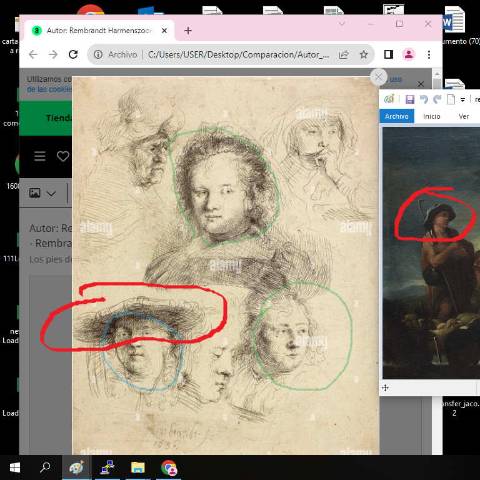Click the address bar URL field
This screenshot has width=480, height=480.
pos(238,54)
